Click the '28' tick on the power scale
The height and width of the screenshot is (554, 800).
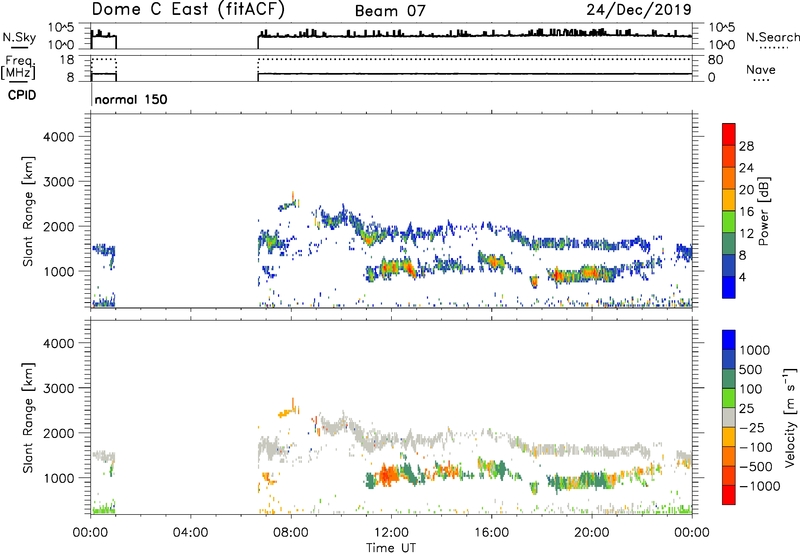coord(746,146)
